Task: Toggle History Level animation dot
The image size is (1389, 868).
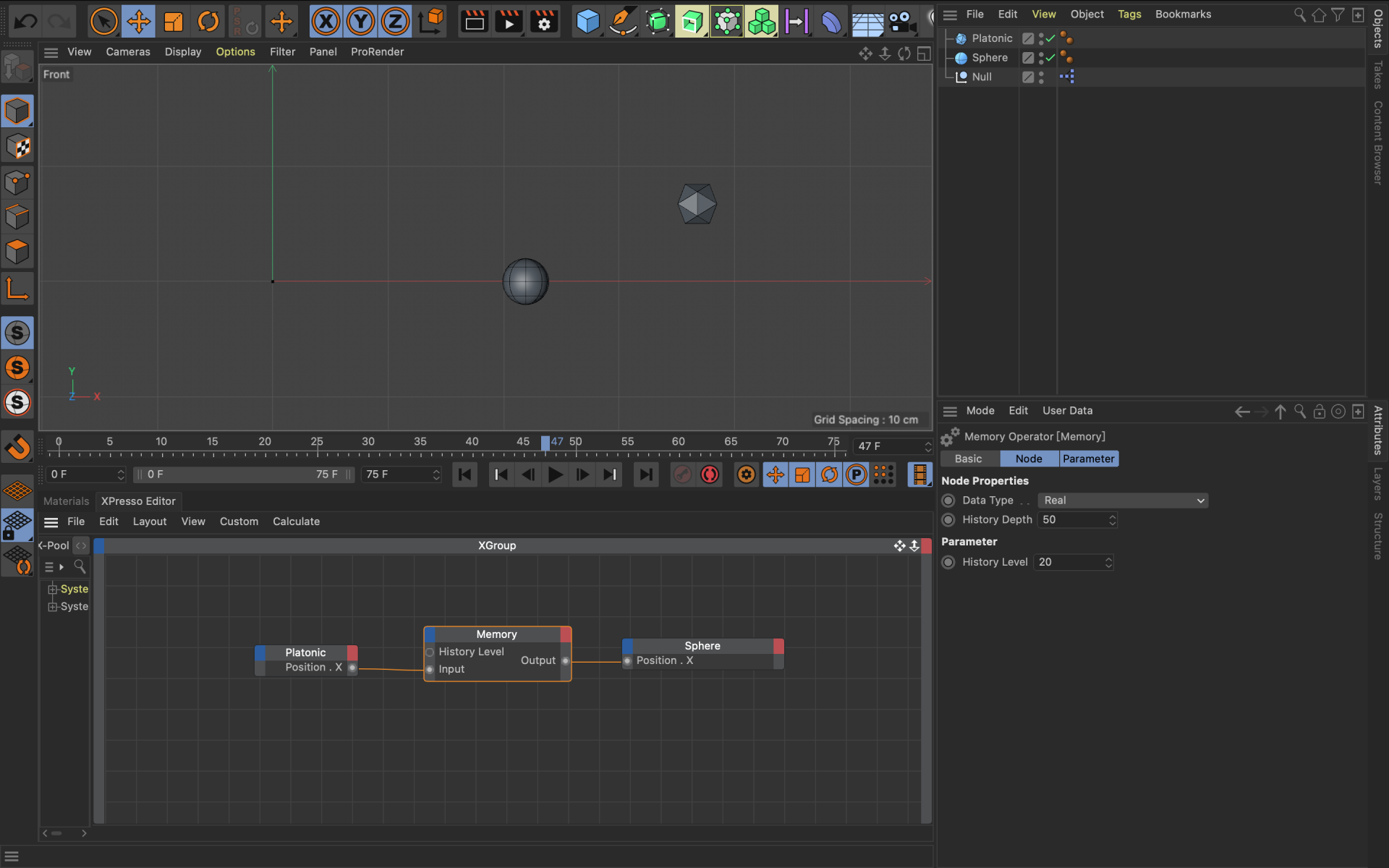Action: [948, 562]
